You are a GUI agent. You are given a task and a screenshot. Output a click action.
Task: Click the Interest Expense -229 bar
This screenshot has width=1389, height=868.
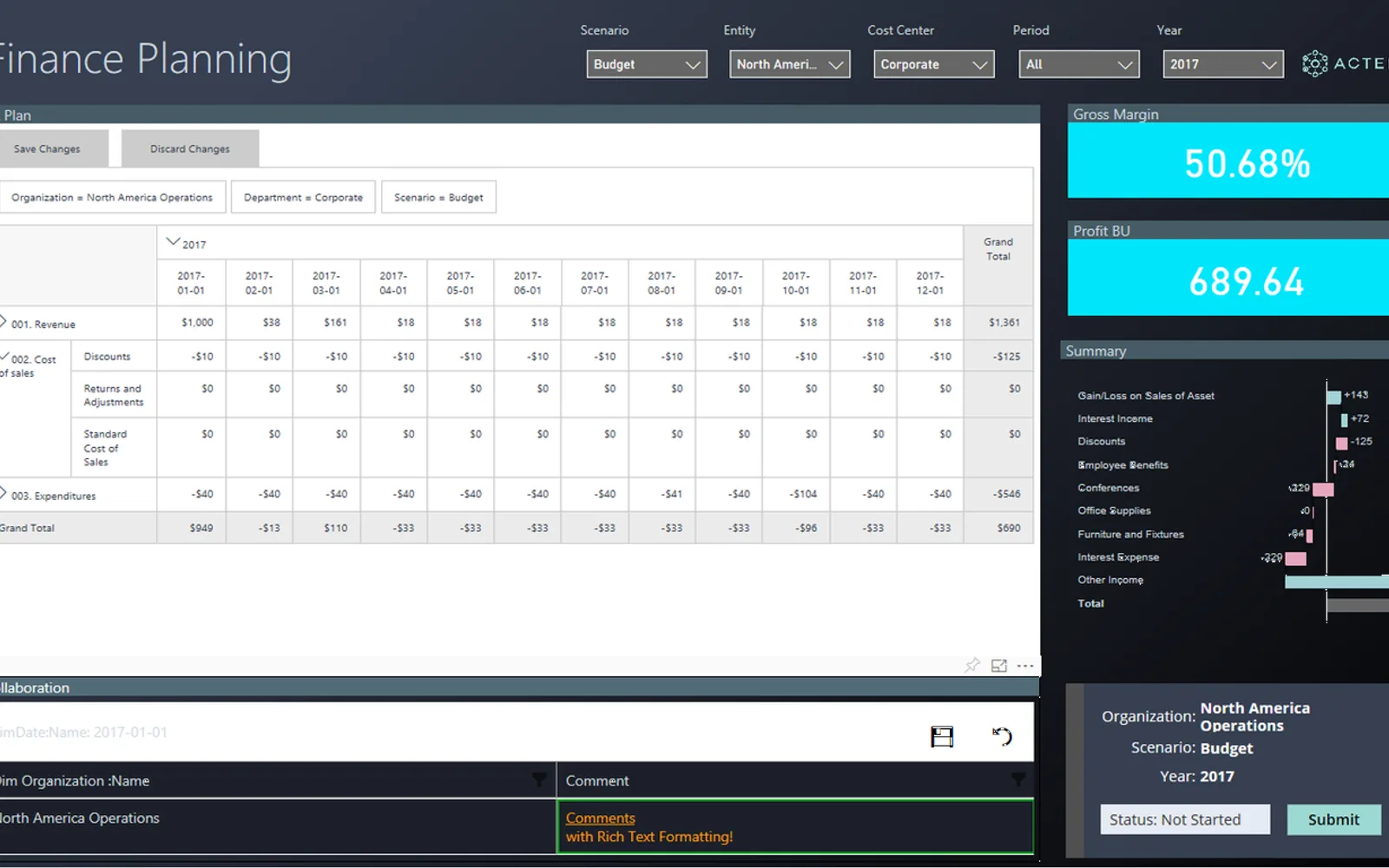click(1295, 558)
